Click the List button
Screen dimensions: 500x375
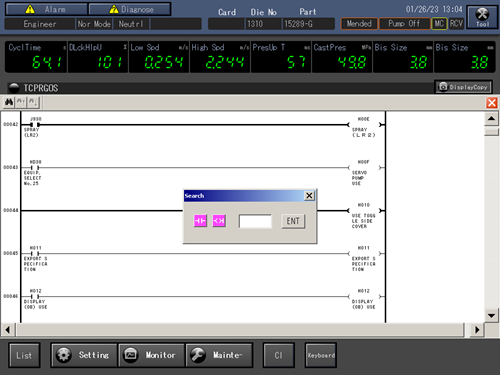tap(24, 355)
